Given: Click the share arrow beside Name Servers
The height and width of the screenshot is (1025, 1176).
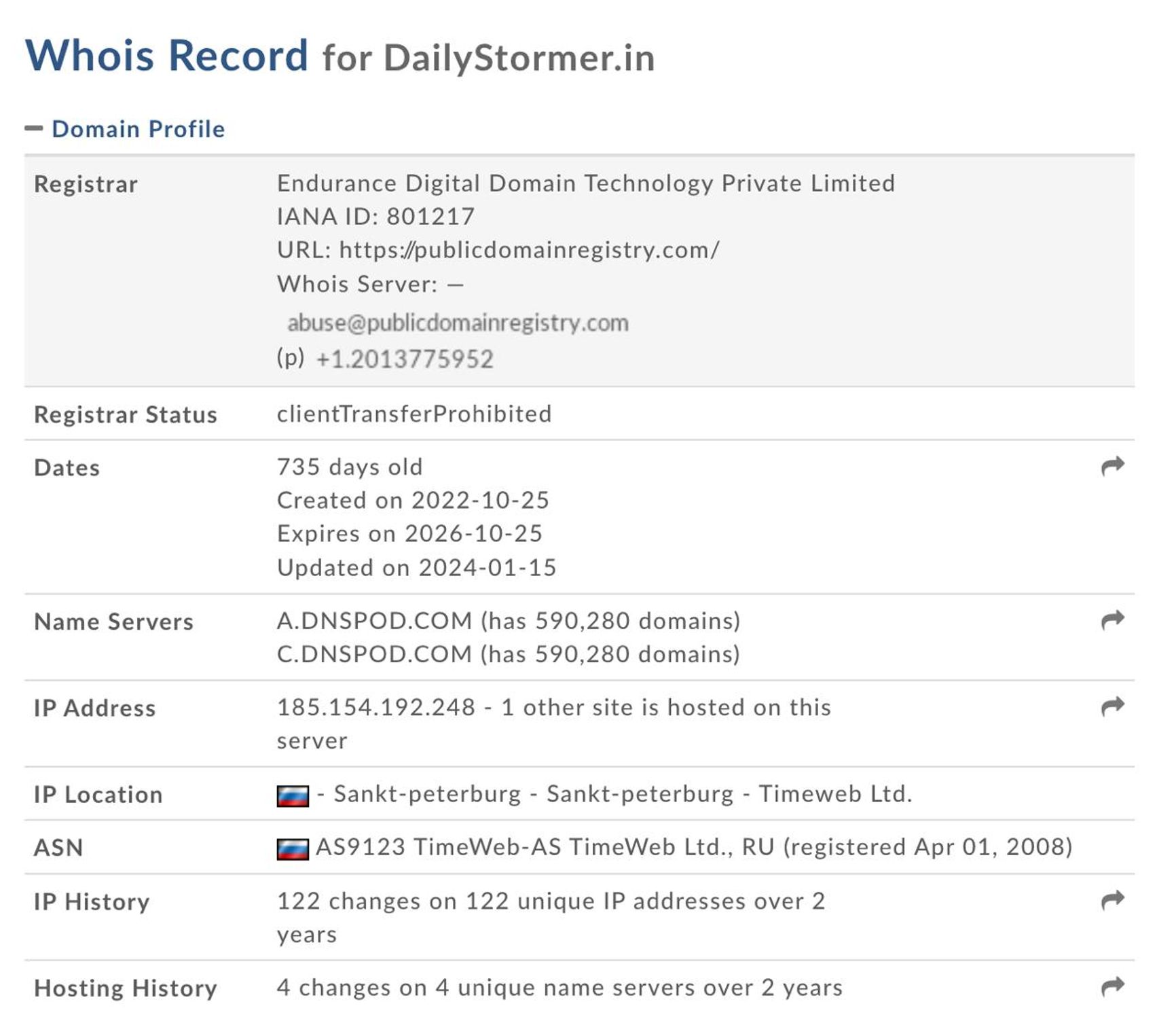Looking at the screenshot, I should coord(1112,620).
